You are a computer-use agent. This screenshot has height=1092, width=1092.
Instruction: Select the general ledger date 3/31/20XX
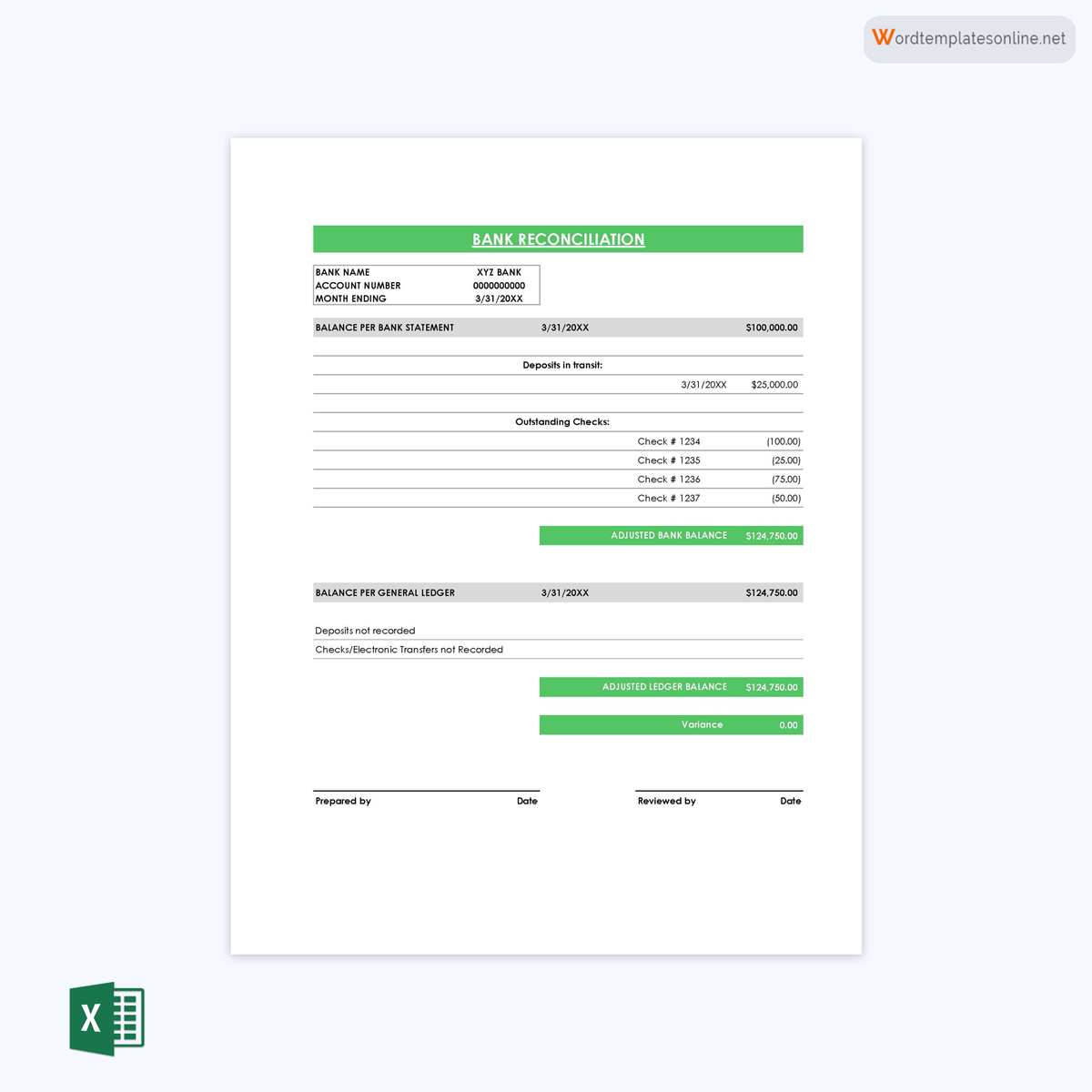565,592
